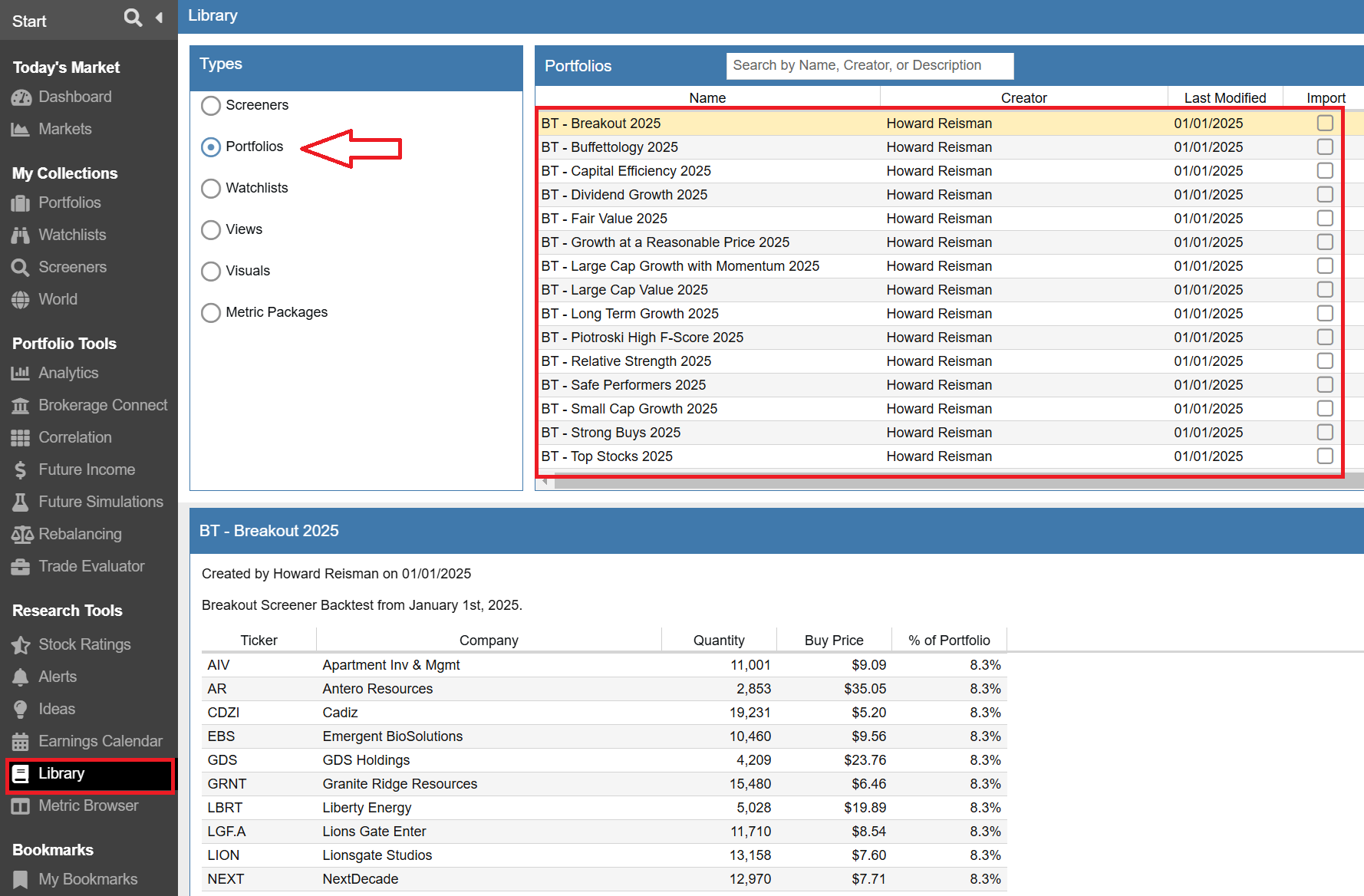Click the Markets chart icon
This screenshot has height=896, width=1364.
pyautogui.click(x=21, y=130)
